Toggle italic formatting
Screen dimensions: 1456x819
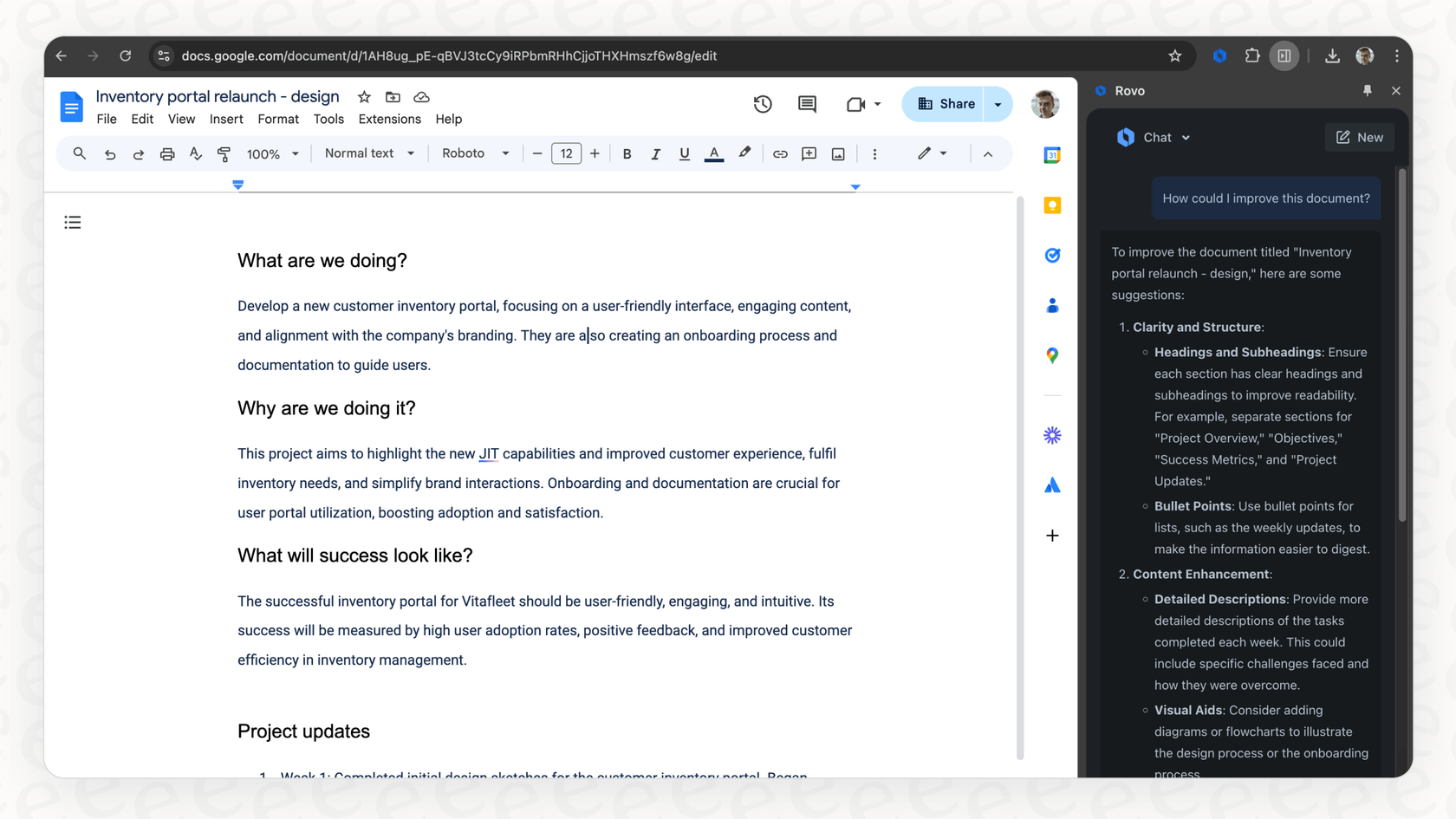[655, 153]
